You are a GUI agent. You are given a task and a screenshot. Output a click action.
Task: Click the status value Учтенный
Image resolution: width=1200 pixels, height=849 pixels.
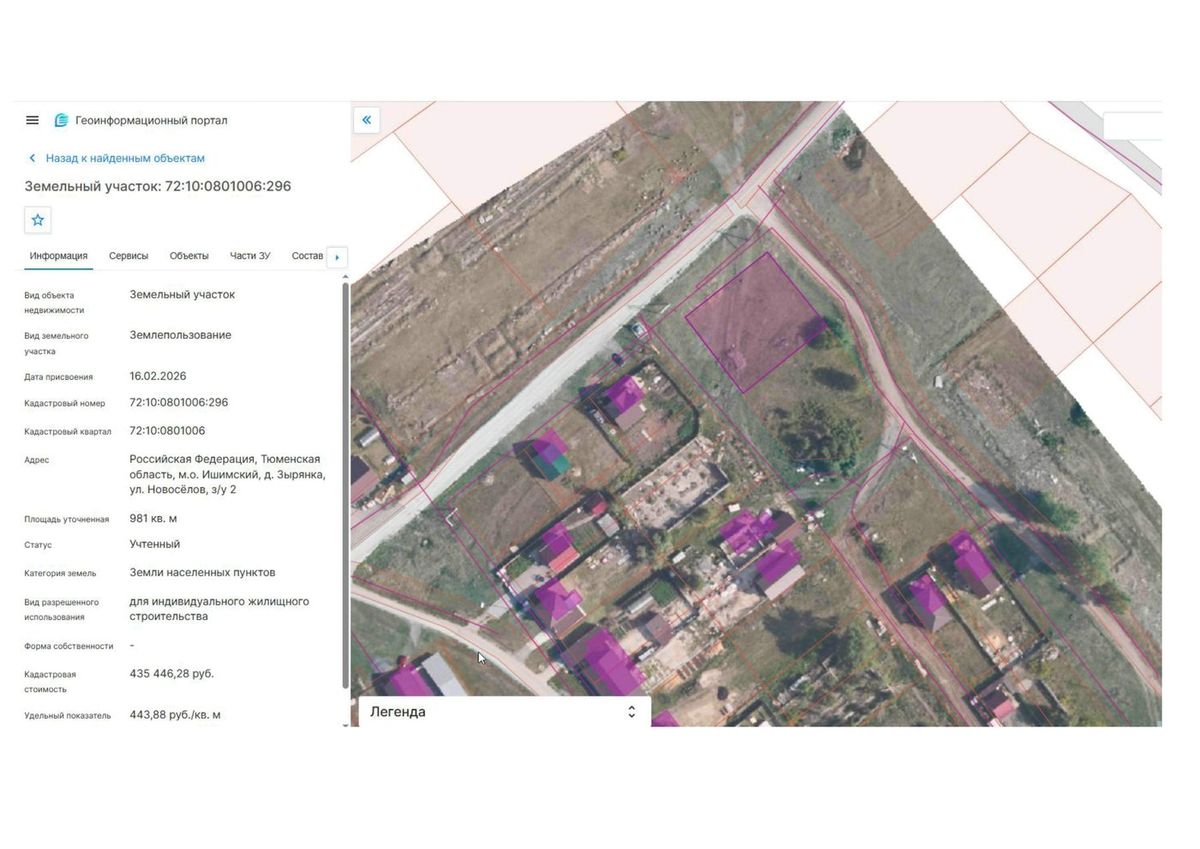(x=155, y=544)
